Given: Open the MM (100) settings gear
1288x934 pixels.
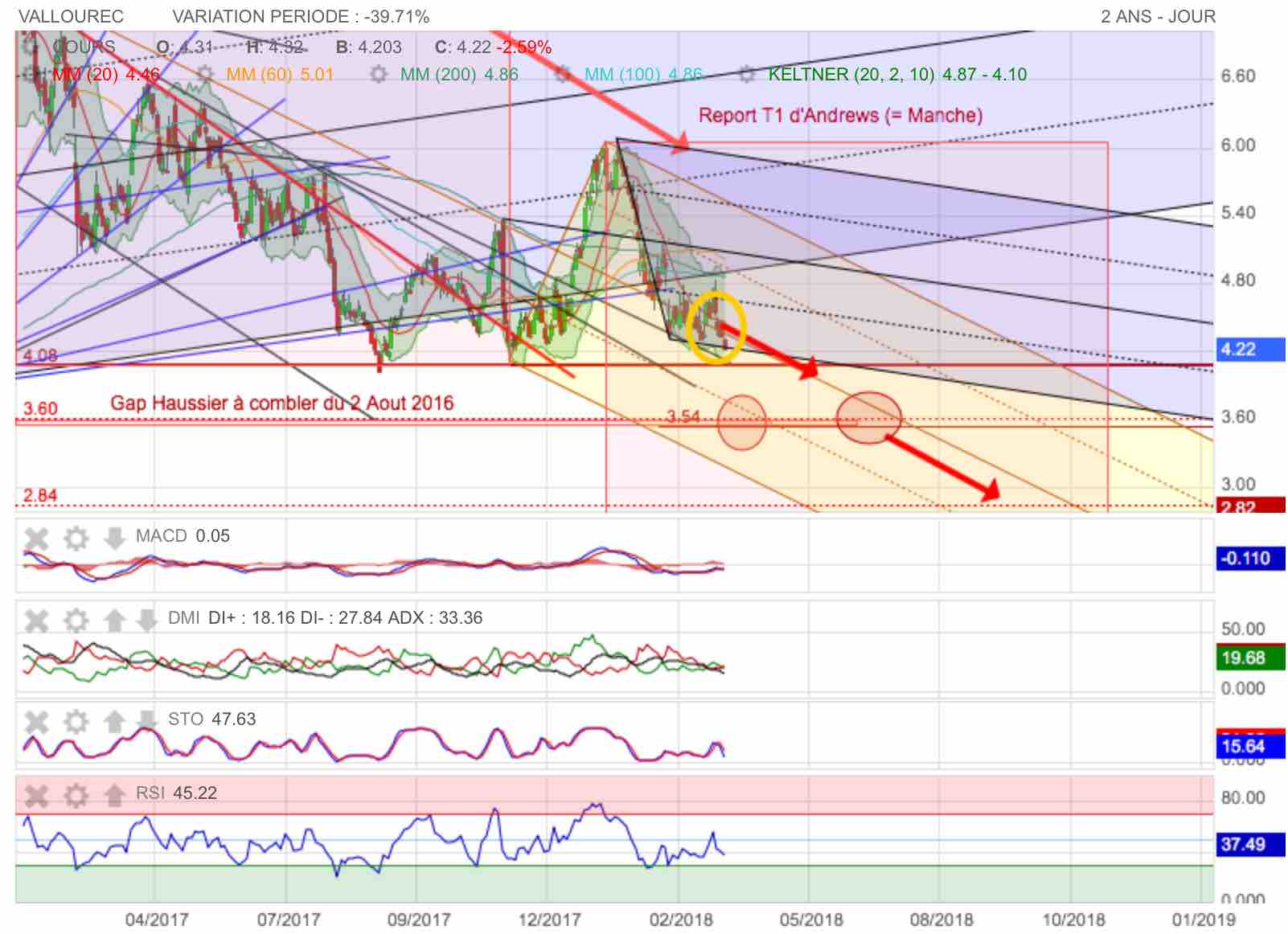Looking at the screenshot, I should click(x=564, y=74).
